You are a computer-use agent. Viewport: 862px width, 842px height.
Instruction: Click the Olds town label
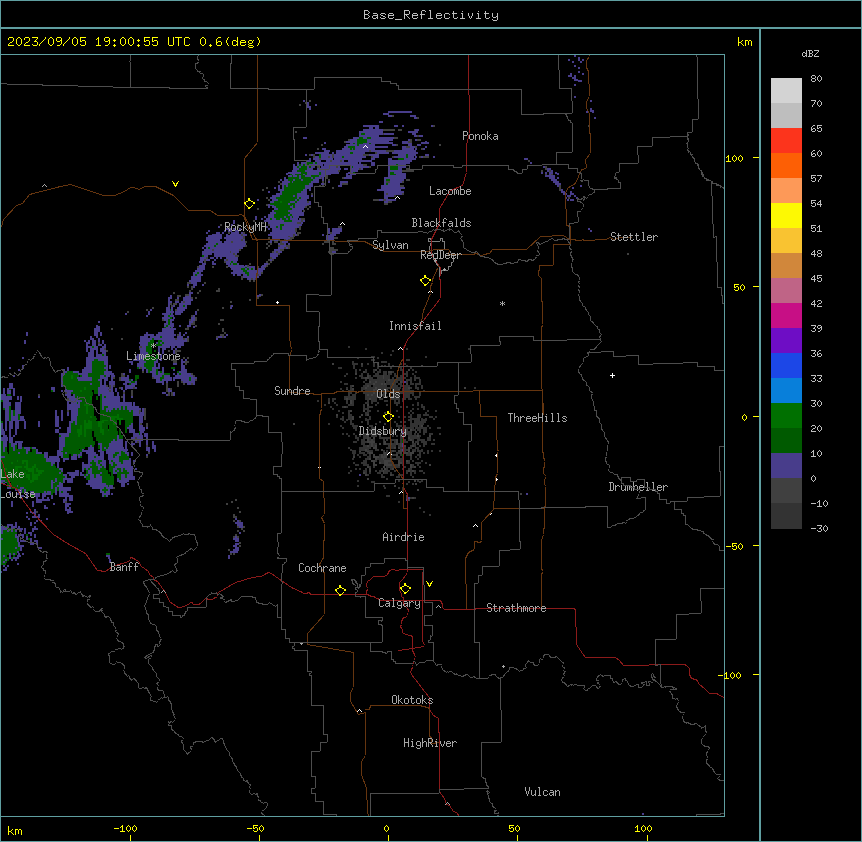[388, 394]
